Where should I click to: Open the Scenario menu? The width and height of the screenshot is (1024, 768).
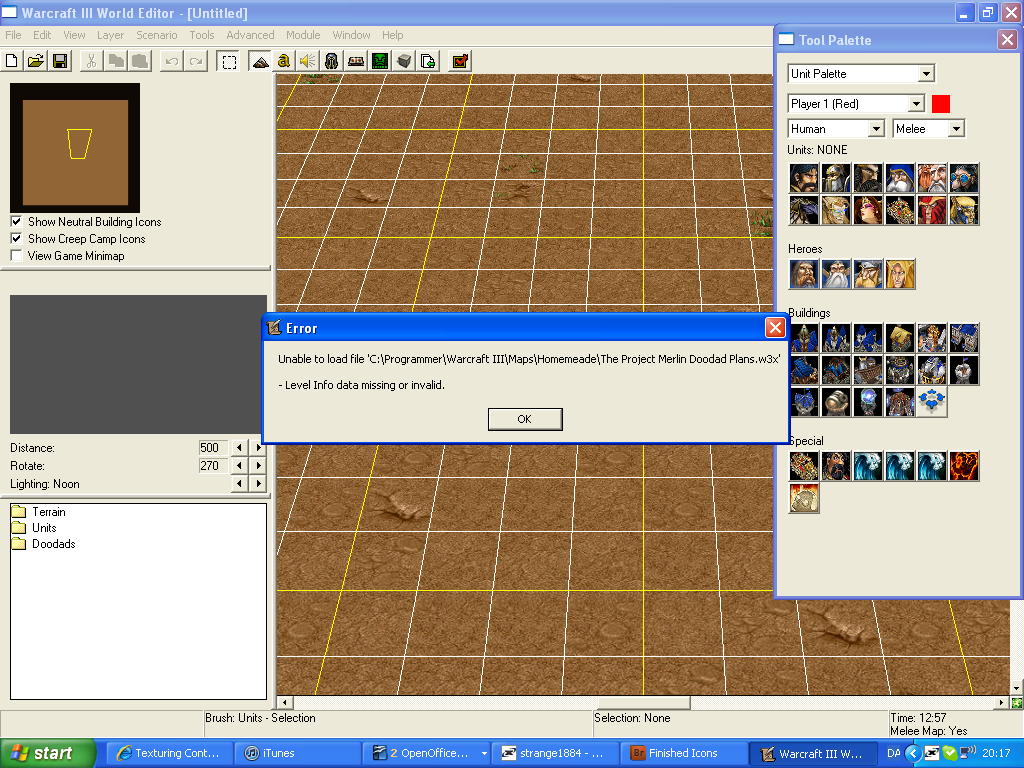pyautogui.click(x=157, y=35)
